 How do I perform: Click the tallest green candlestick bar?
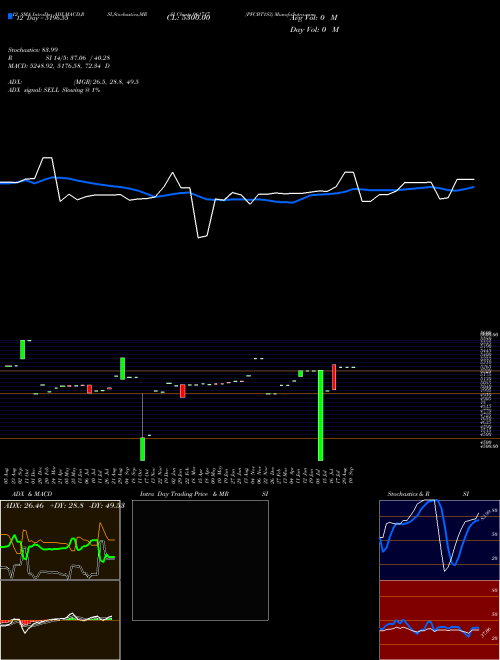click(321, 415)
